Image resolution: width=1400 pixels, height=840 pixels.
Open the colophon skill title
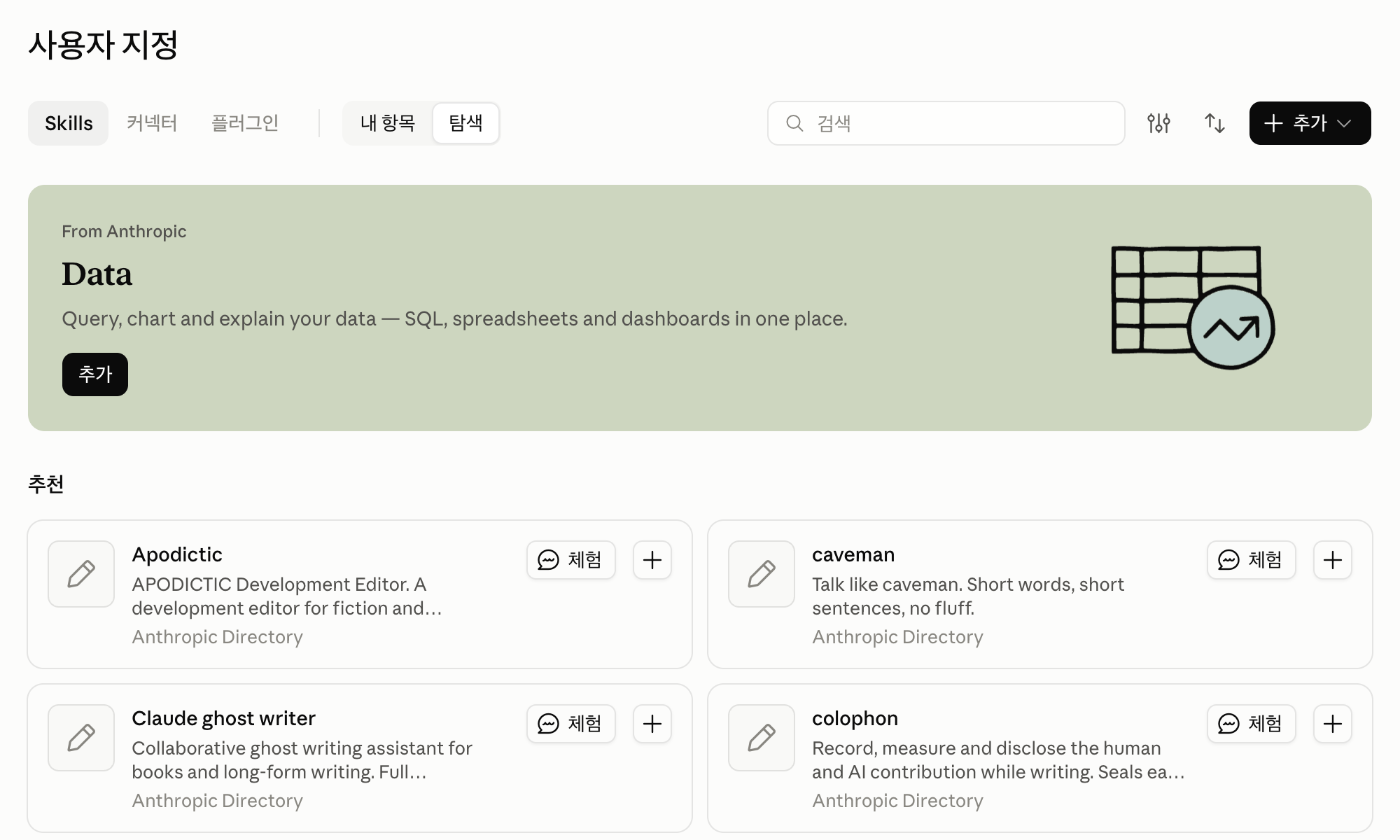(855, 719)
